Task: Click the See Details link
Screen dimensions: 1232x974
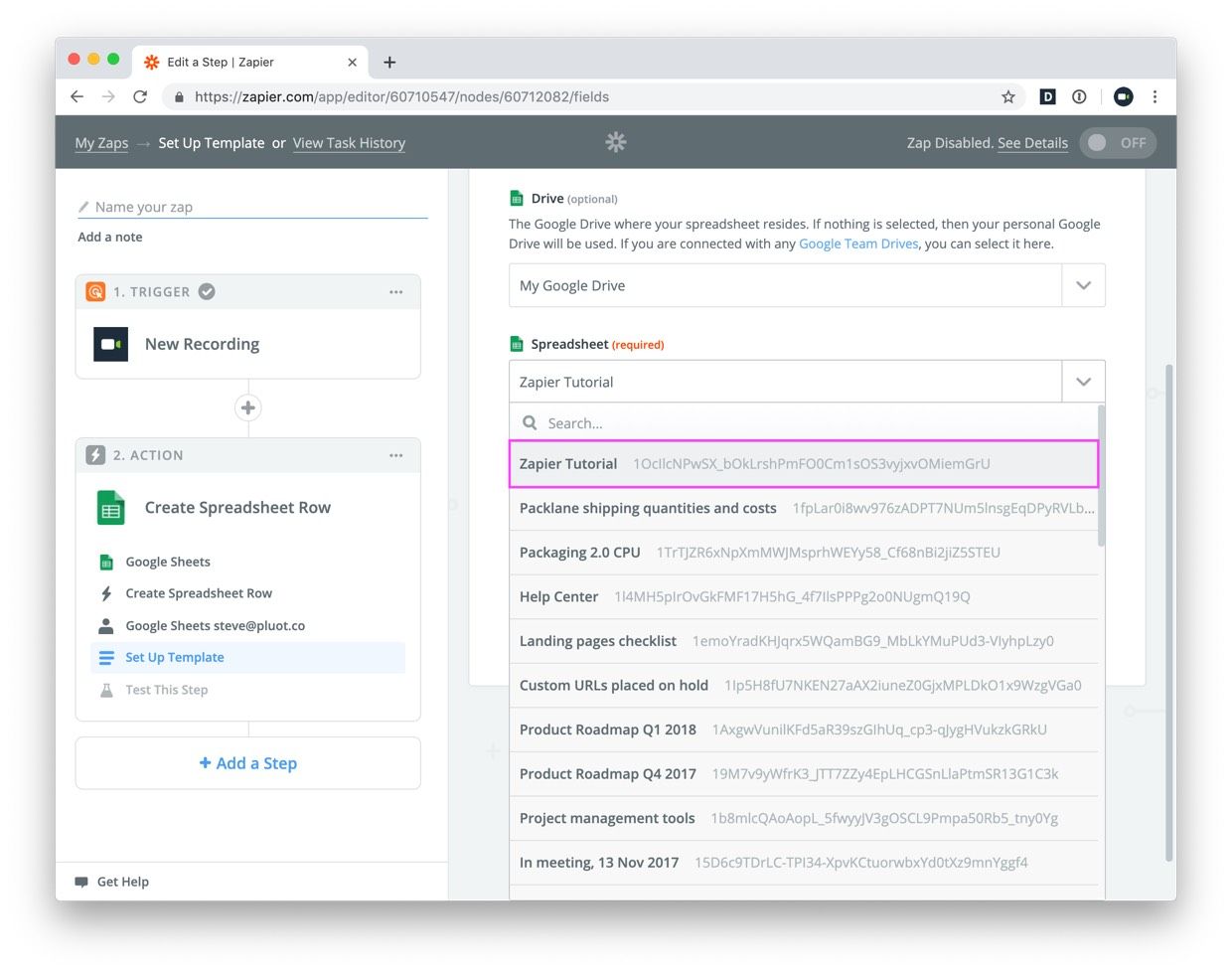Action: pyautogui.click(x=1032, y=143)
